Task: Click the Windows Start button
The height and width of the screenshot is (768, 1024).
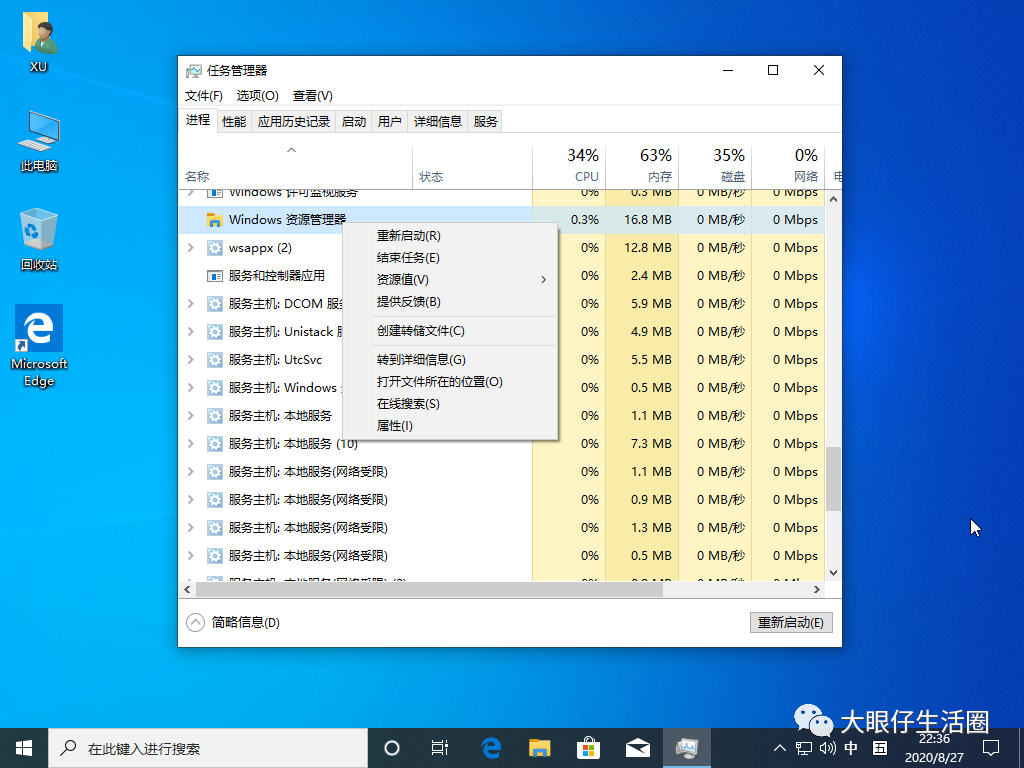Action: pos(22,747)
